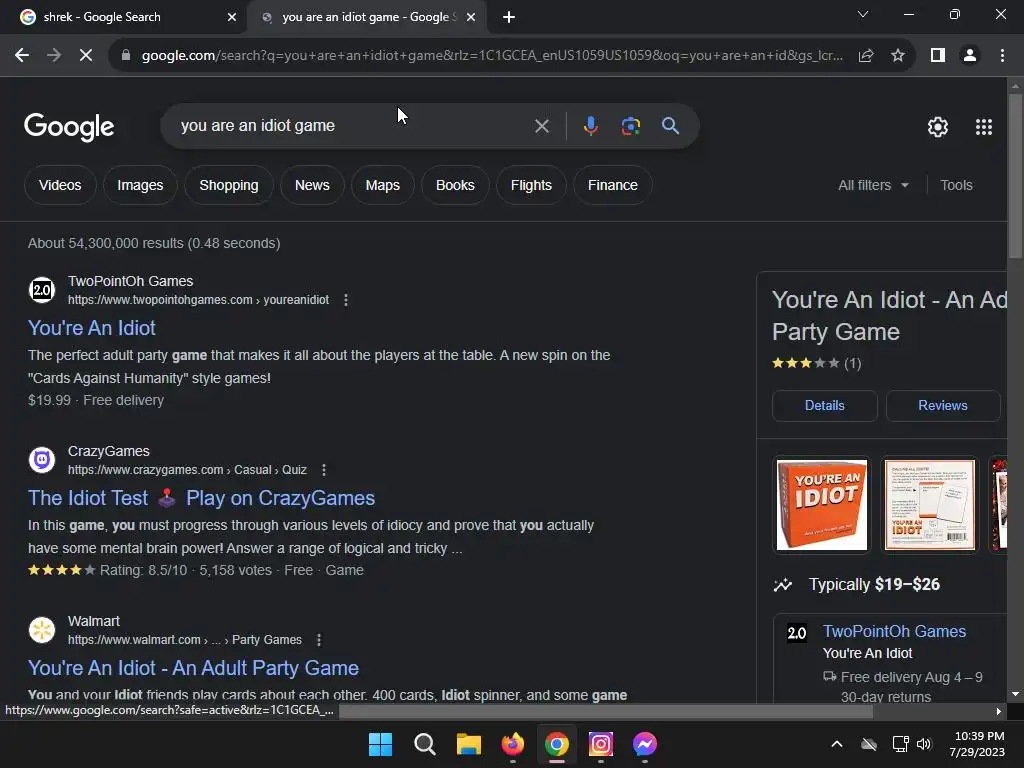This screenshot has height=768, width=1024.
Task: Open the Google apps grid
Action: (984, 127)
